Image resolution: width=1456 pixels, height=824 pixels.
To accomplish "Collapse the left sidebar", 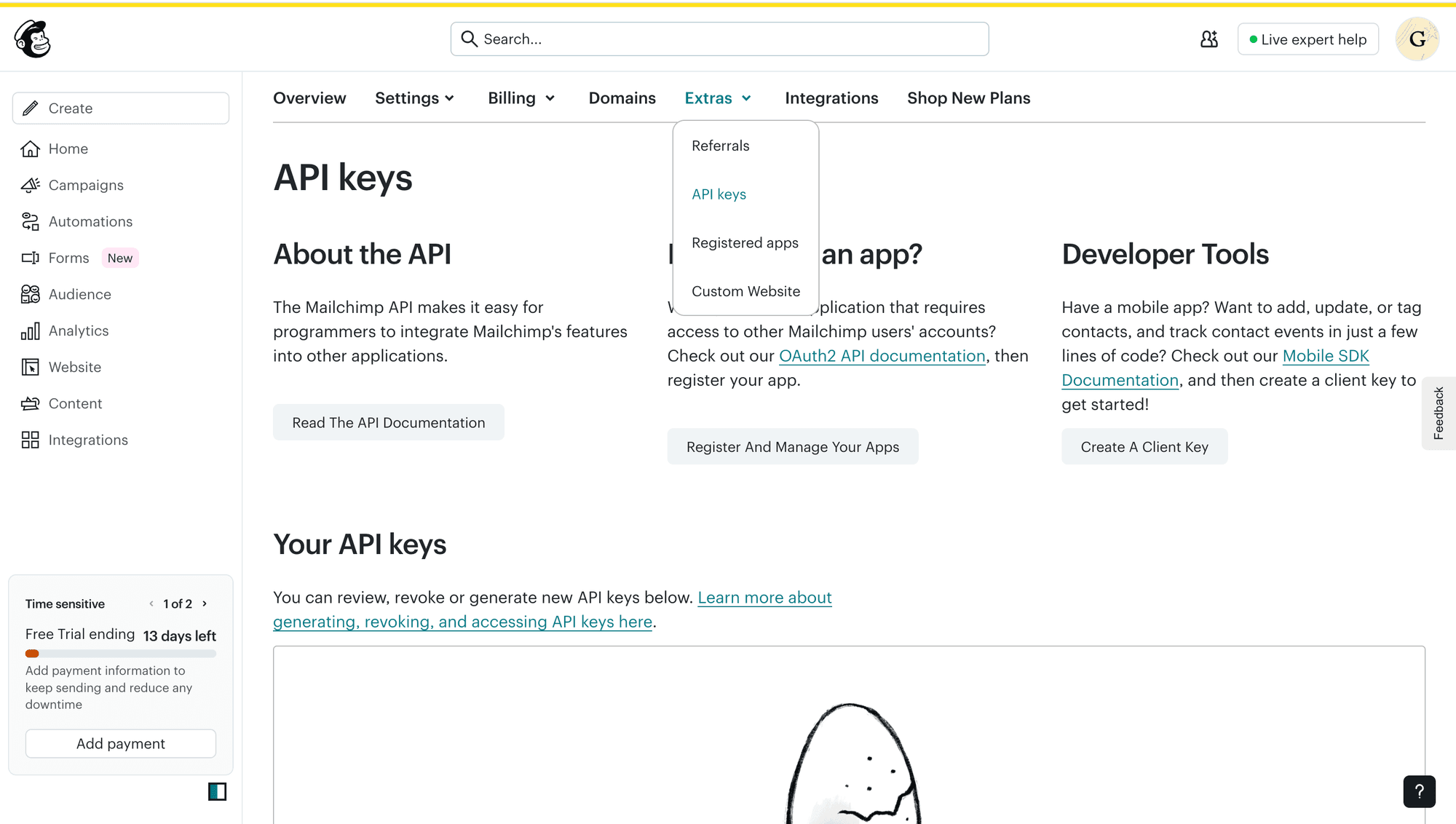I will (x=218, y=792).
